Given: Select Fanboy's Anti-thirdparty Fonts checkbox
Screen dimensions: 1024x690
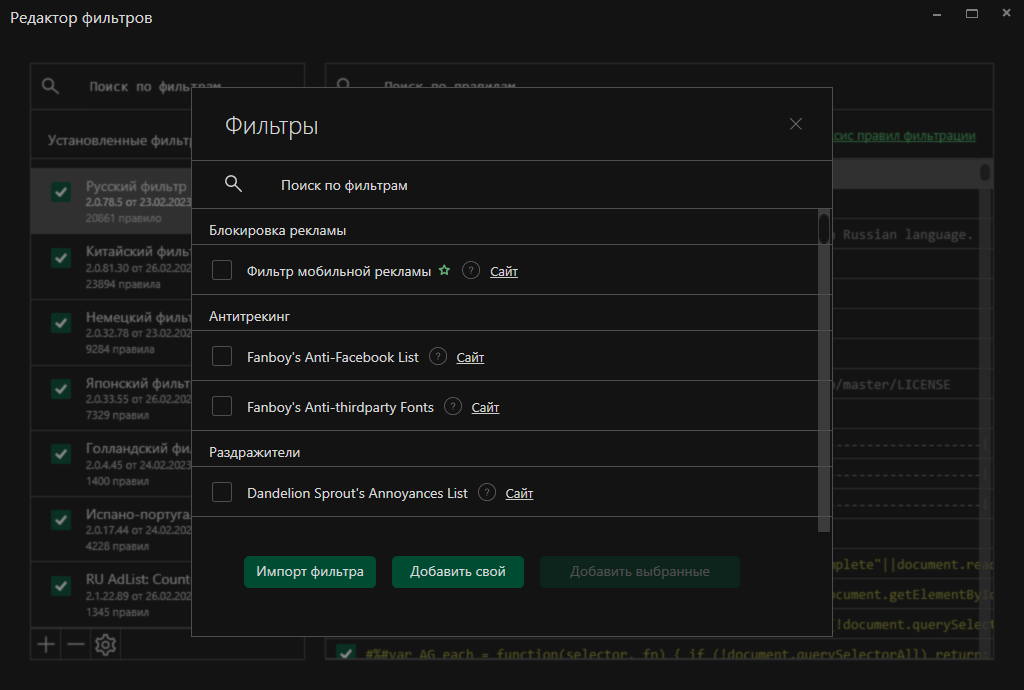Looking at the screenshot, I should coord(222,406).
